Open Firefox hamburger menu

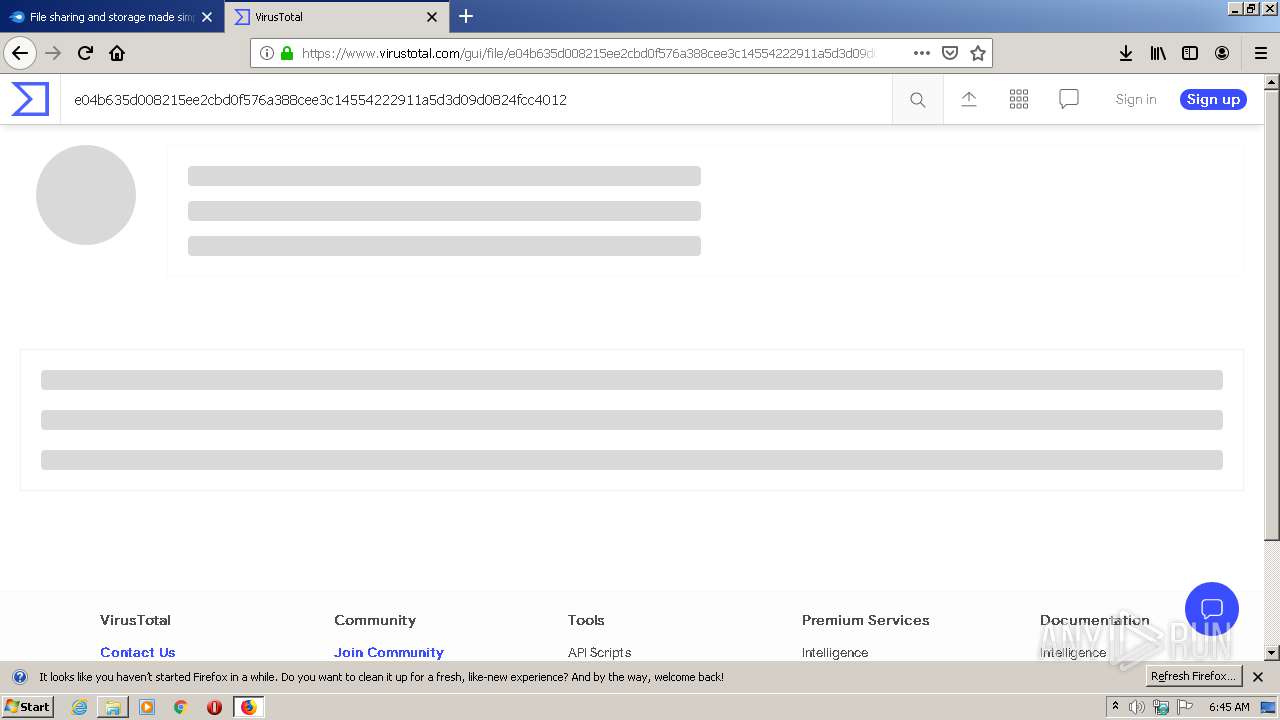(x=1261, y=53)
